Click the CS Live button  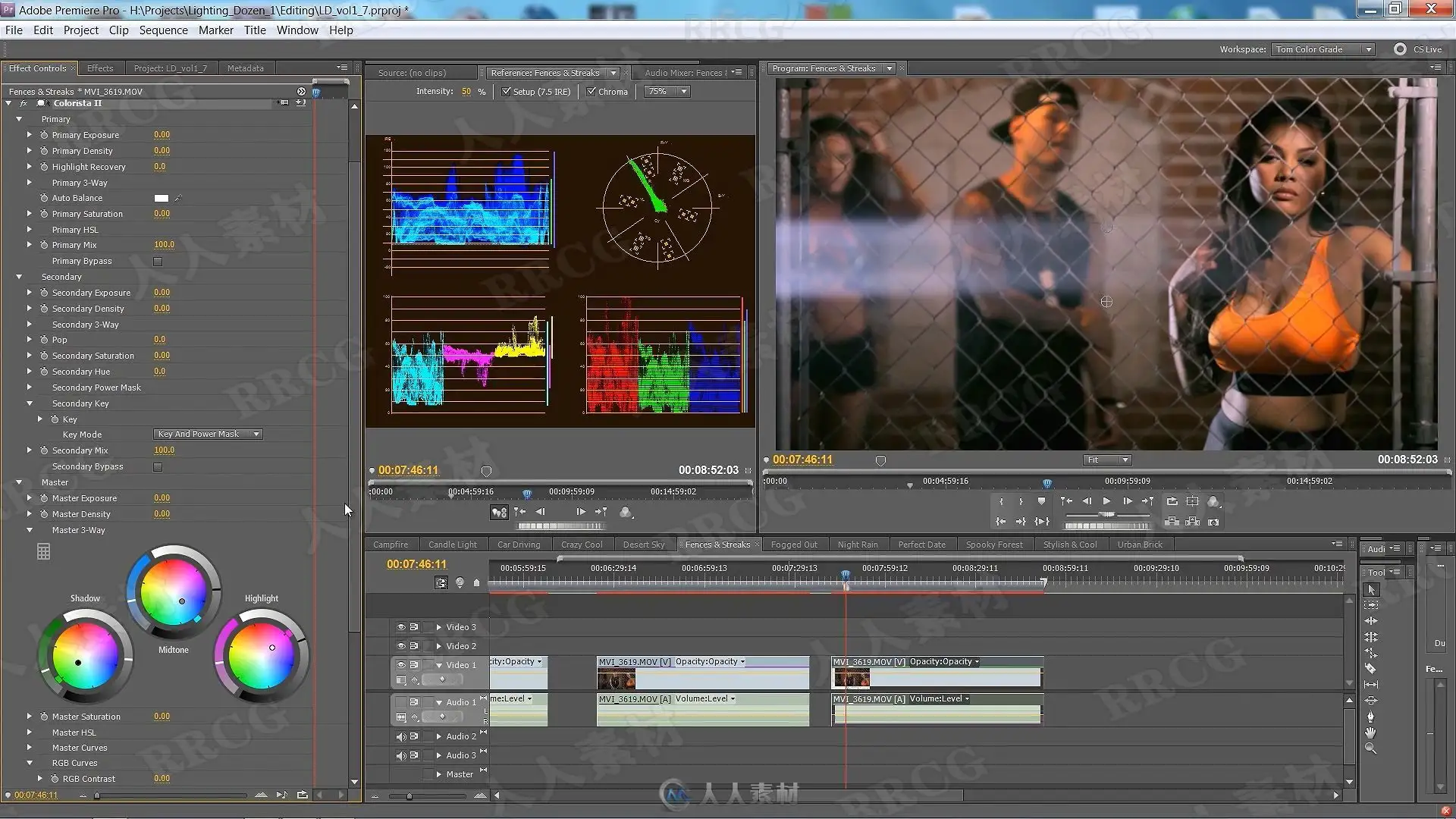click(x=1418, y=49)
